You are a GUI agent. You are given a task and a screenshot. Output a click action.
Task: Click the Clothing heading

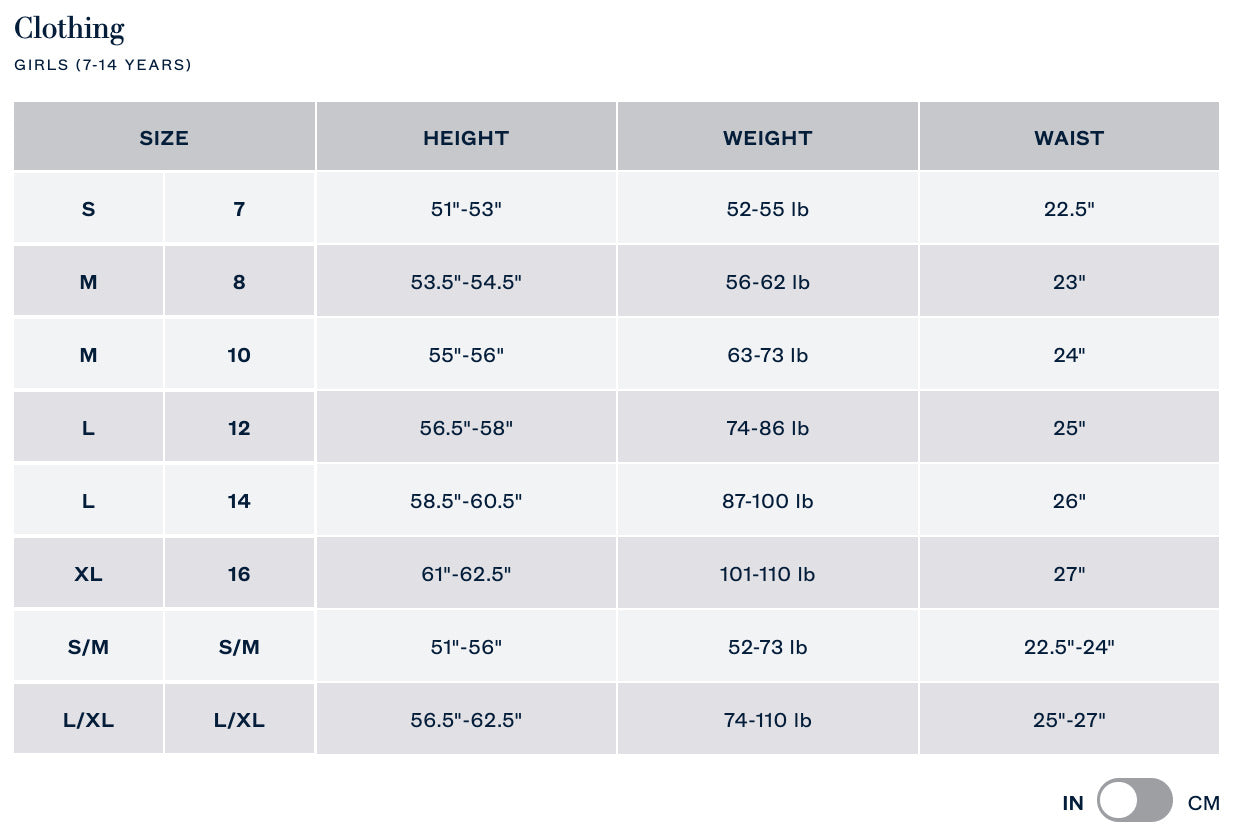coord(69,29)
